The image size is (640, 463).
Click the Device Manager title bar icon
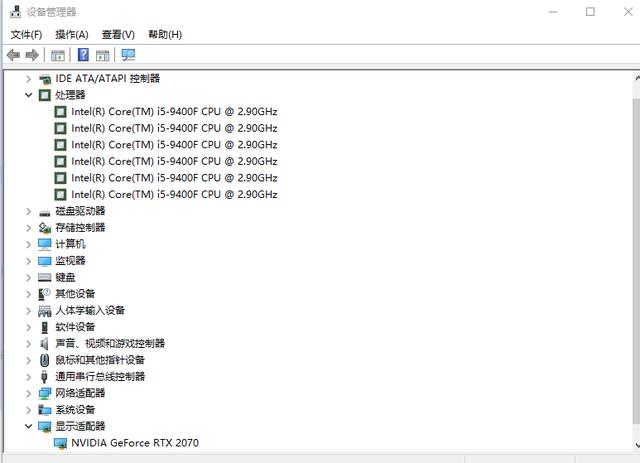point(15,12)
